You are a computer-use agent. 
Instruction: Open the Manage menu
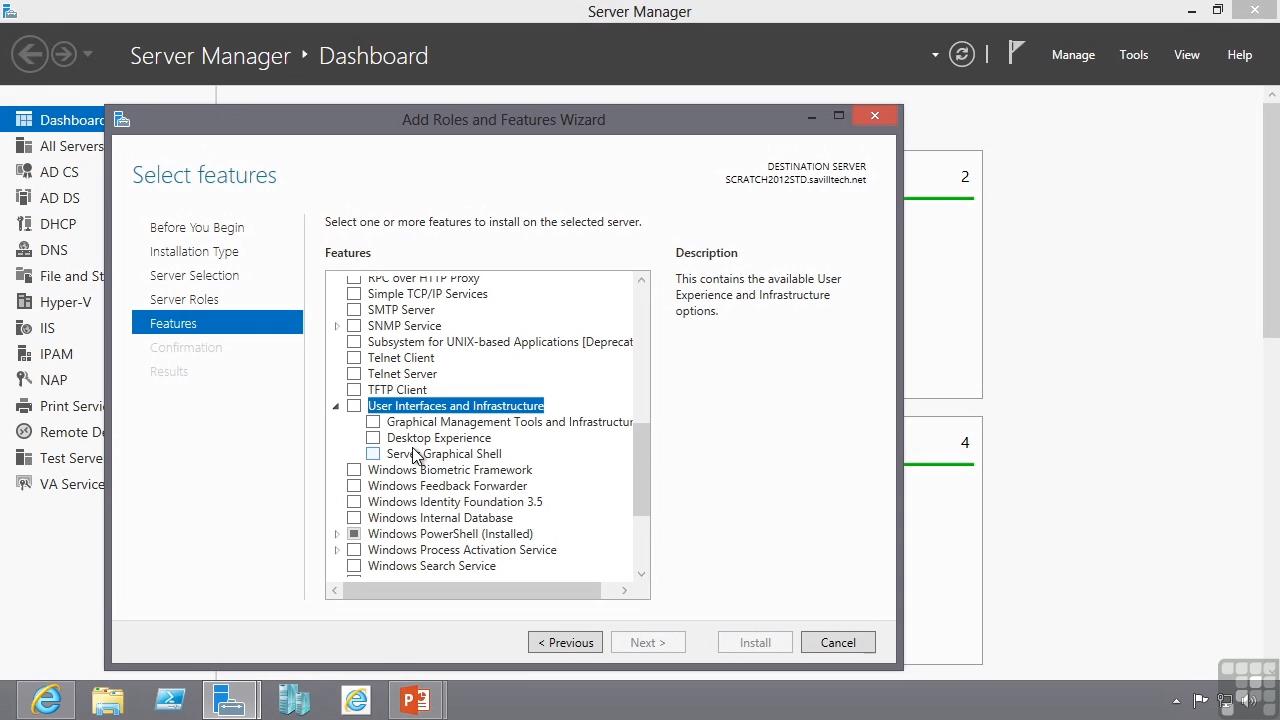1073,55
